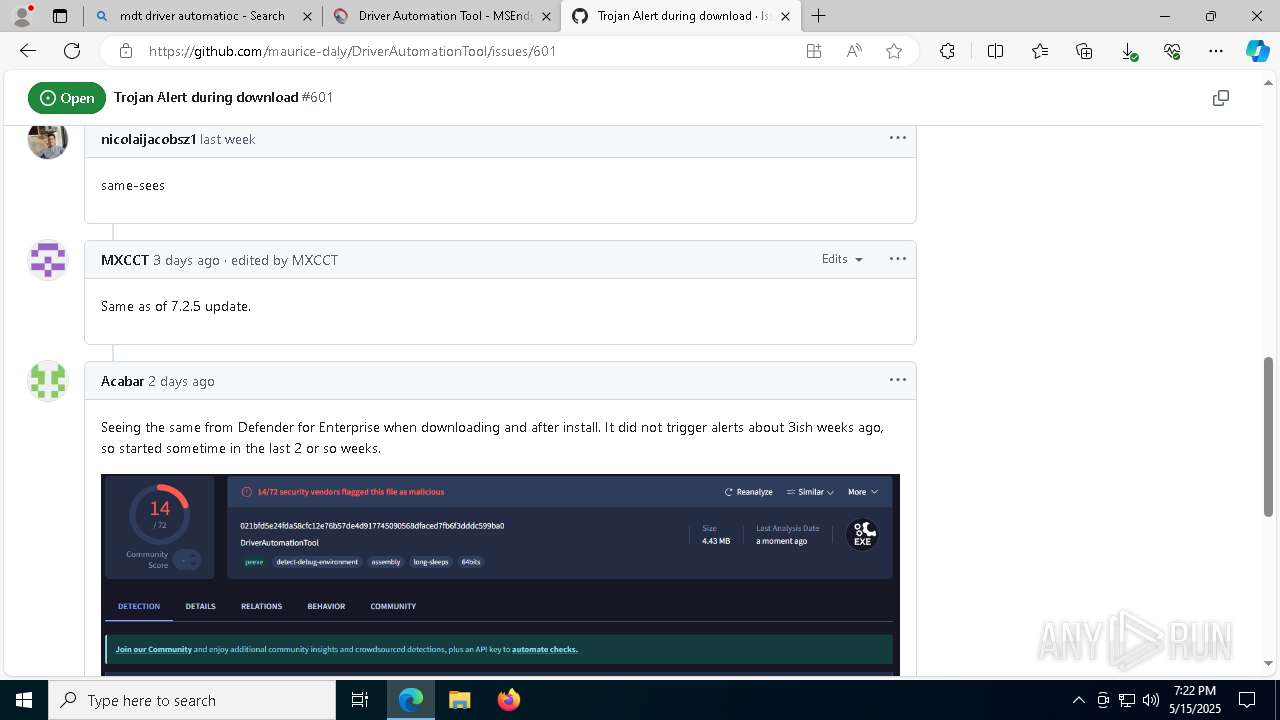
Task: Close the mdt driver search tab
Action: [x=306, y=16]
